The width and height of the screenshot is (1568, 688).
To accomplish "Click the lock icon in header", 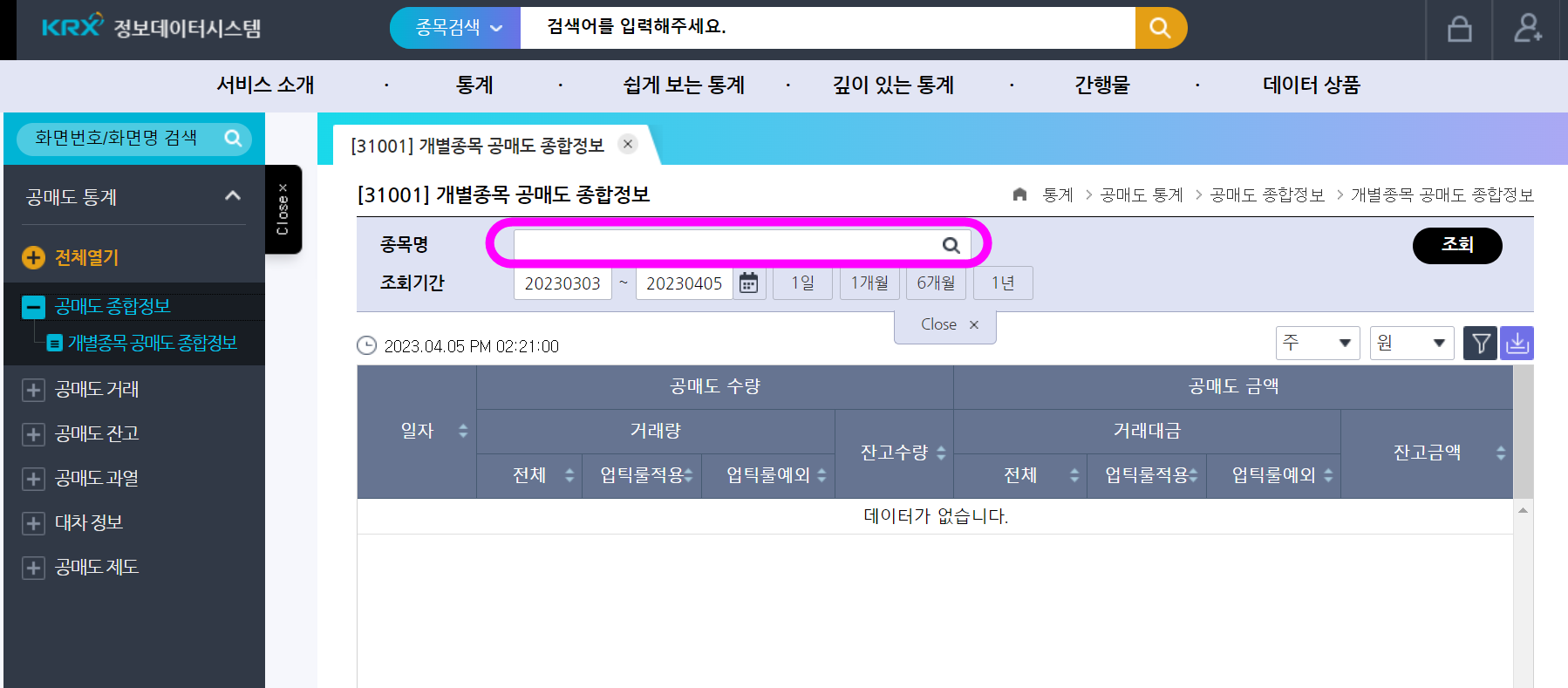I will coord(1459,30).
